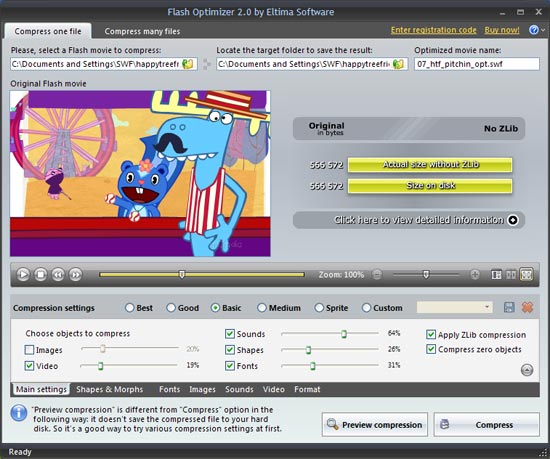Image resolution: width=550 pixels, height=459 pixels.
Task: Click Enter registration code link
Action: (x=434, y=30)
